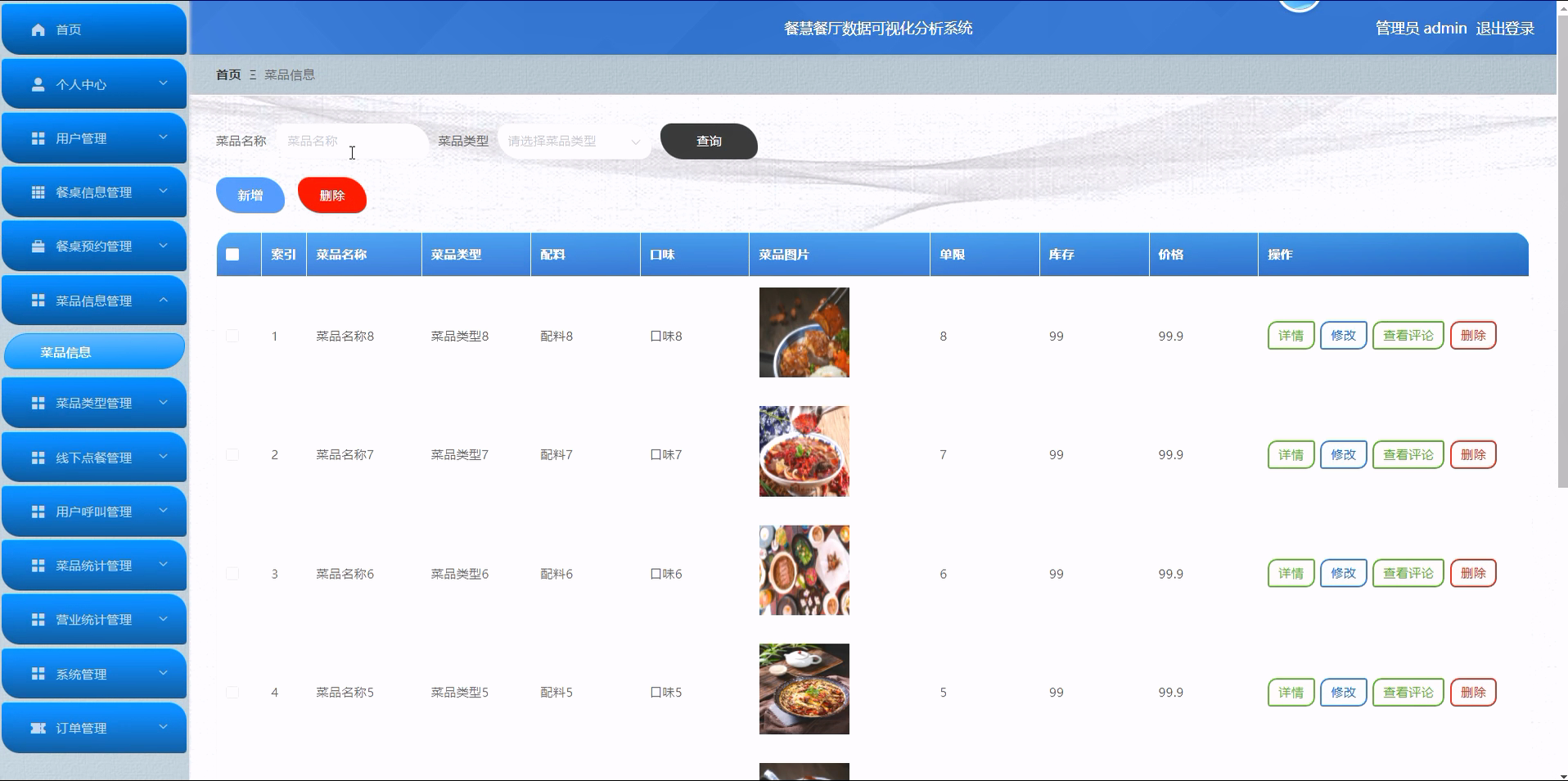Collapse the 菜品信息管理 submenu
The image size is (1568, 781).
(x=92, y=300)
